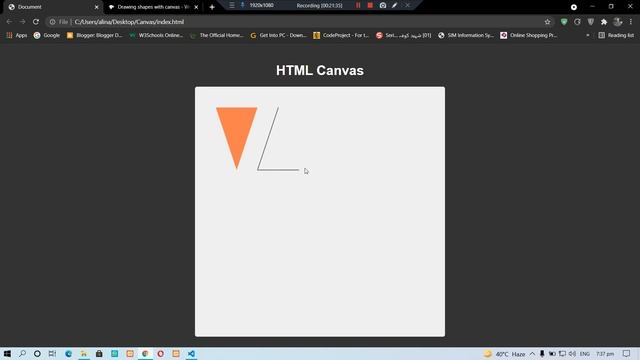Pause the screen recording

358,5
